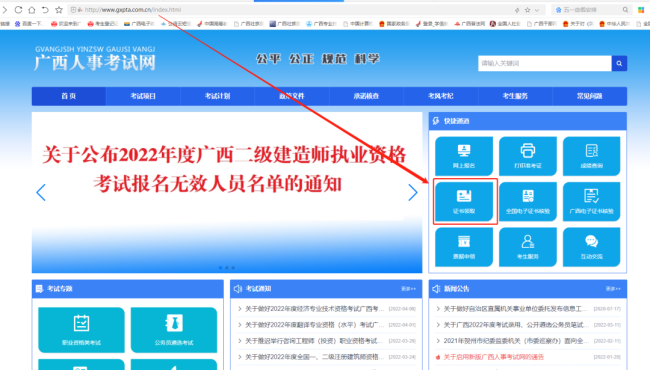Image resolution: width=650 pixels, height=370 pixels.
Task: Open 成绩查询 score query shortcut
Action: 592,156
